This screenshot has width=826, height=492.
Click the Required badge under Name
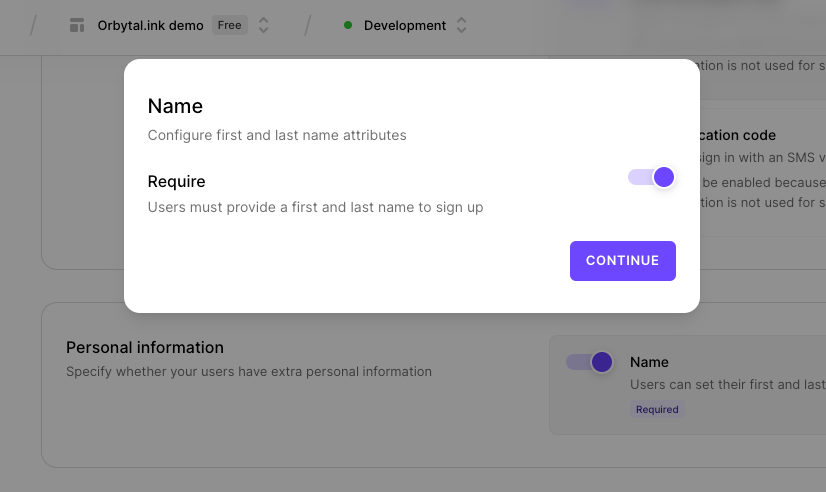click(x=657, y=409)
